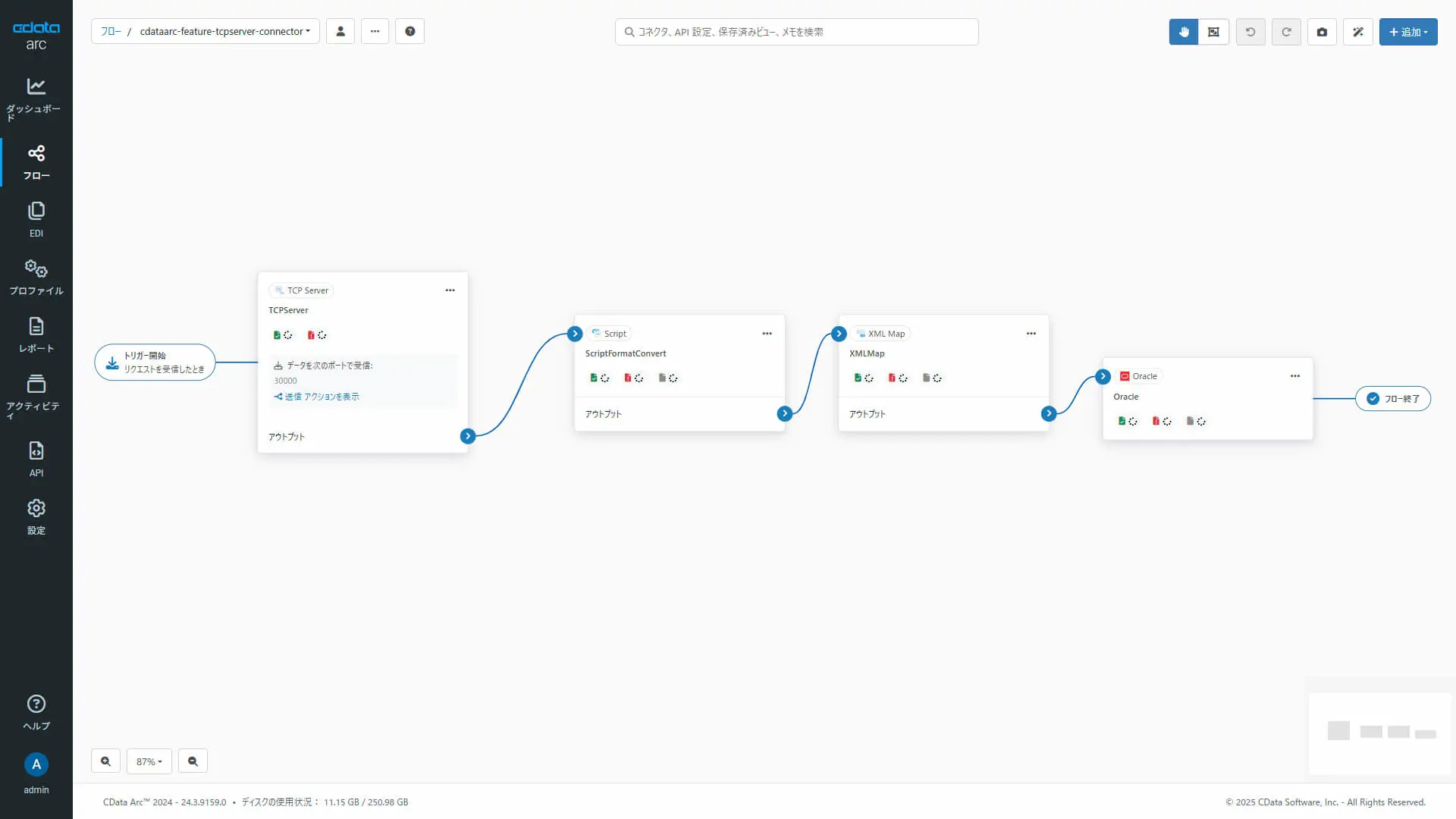Click the XMLMap アウトプット label
The width and height of the screenshot is (1456, 819).
[x=867, y=414]
